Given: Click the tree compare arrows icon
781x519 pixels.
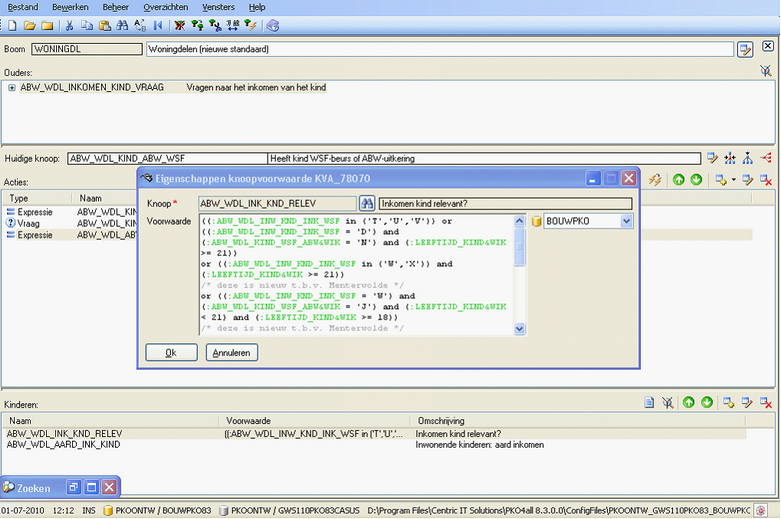Looking at the screenshot, I should (x=233, y=25).
